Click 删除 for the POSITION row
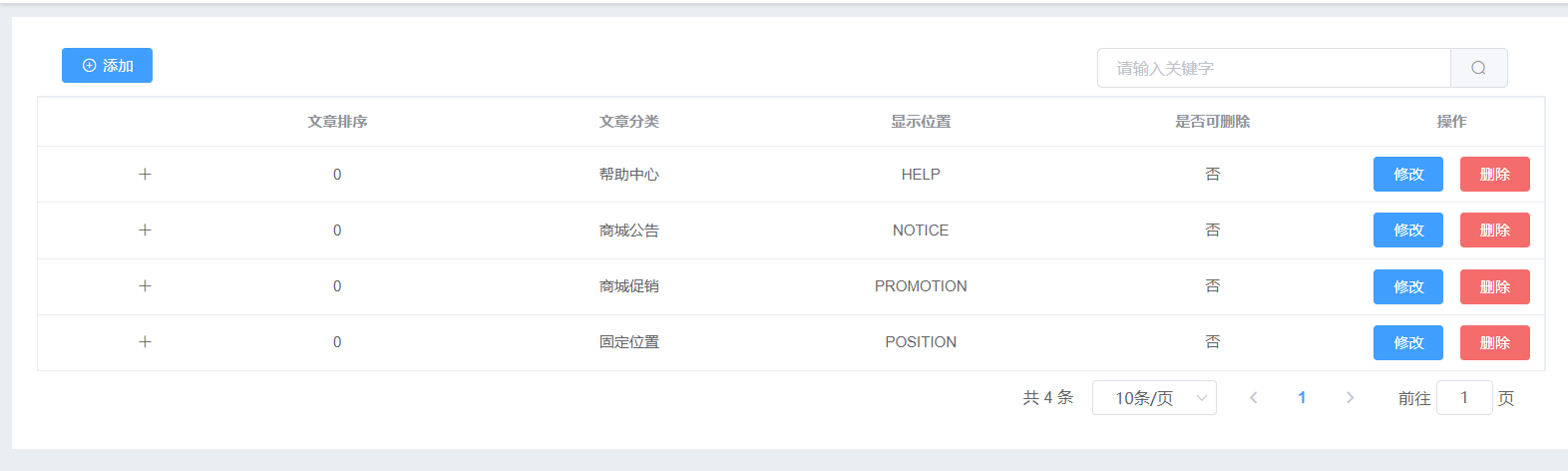Screen dimensions: 1568x471 pos(1495,342)
